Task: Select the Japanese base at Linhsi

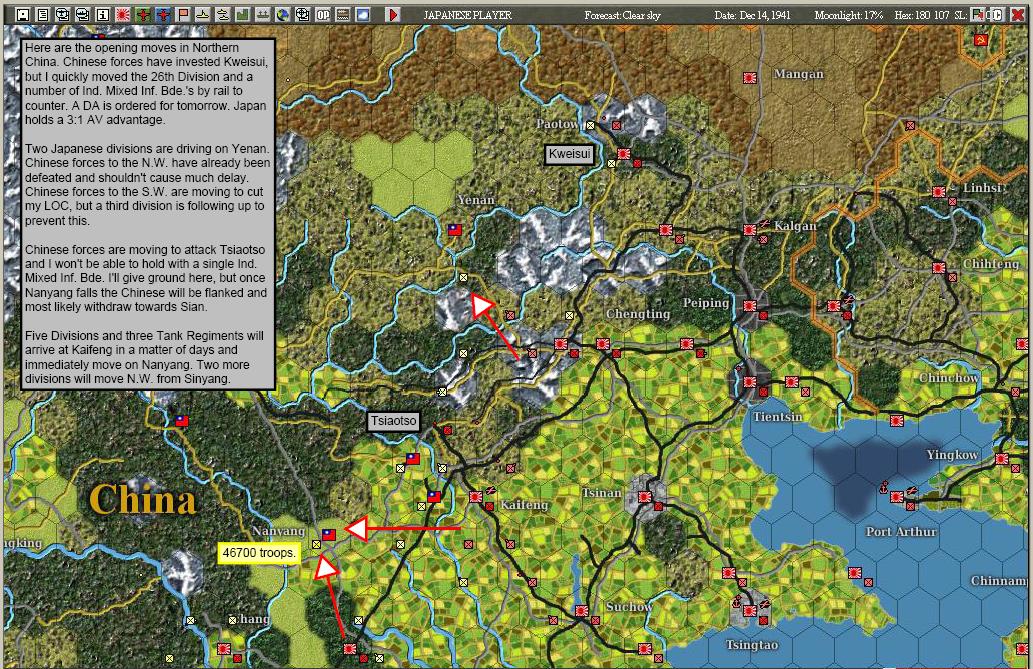Action: (939, 192)
